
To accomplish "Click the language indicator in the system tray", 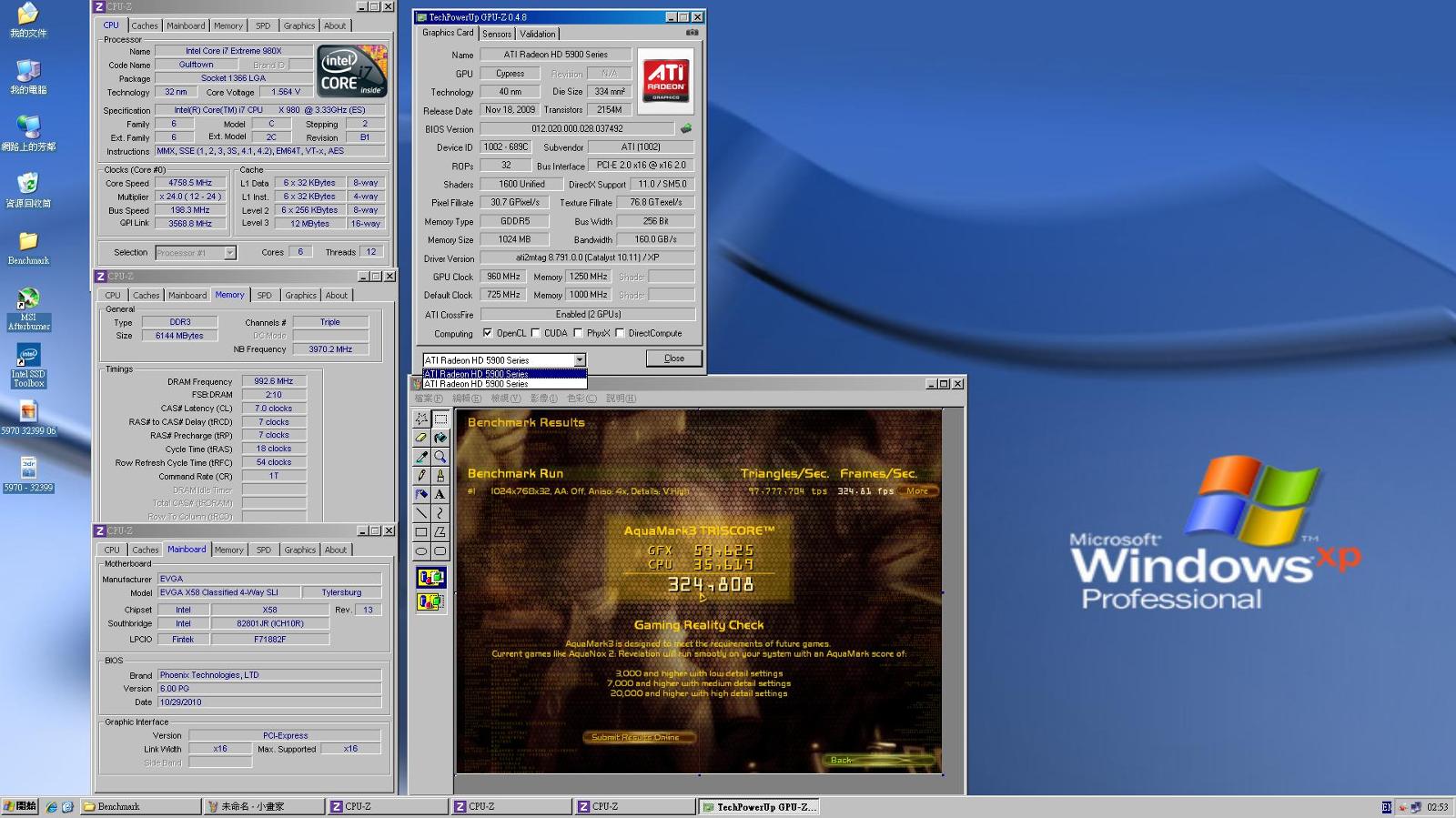I will pos(1387,807).
